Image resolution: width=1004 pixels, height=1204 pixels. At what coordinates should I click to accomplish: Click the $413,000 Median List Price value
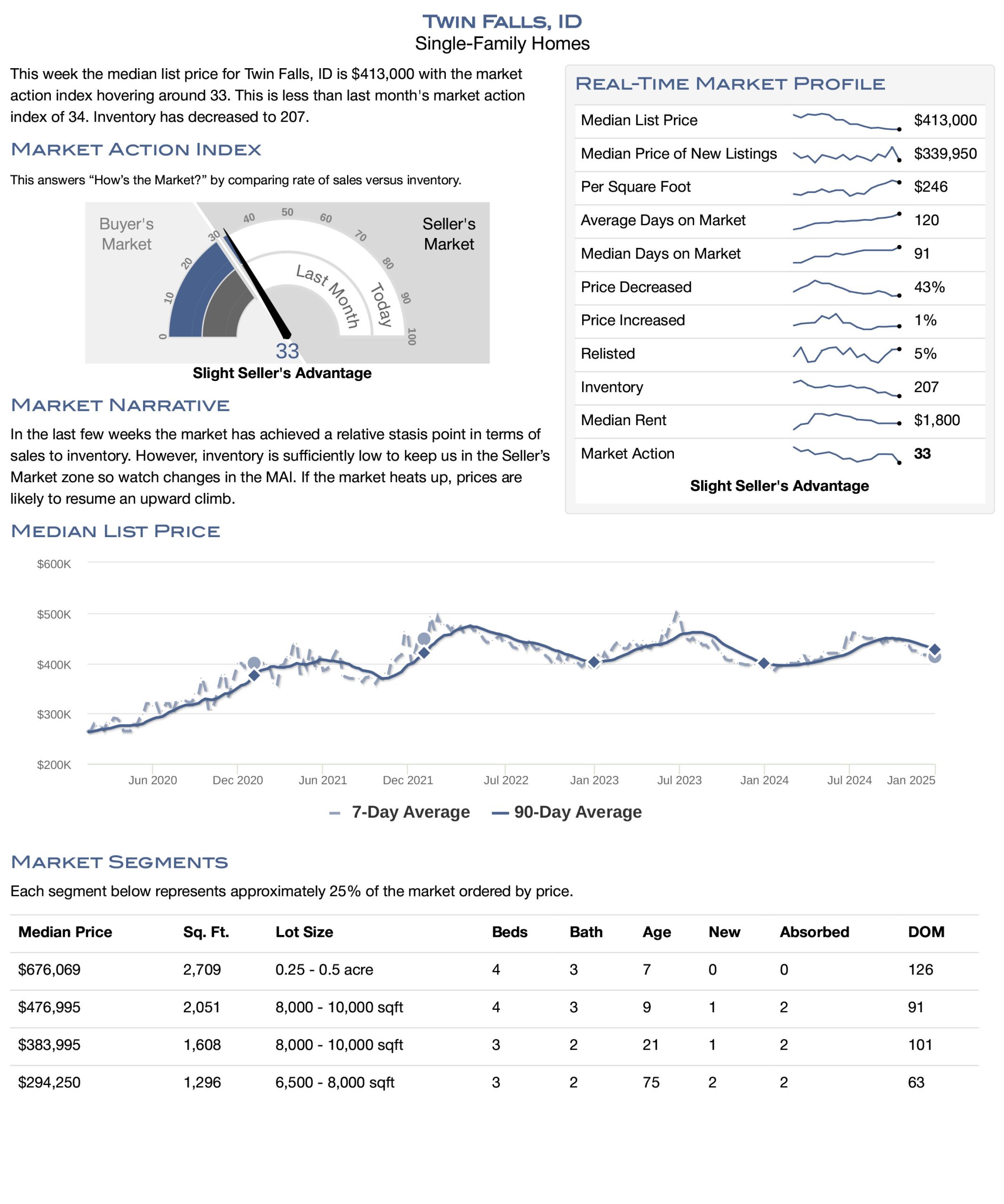pyautogui.click(x=945, y=120)
